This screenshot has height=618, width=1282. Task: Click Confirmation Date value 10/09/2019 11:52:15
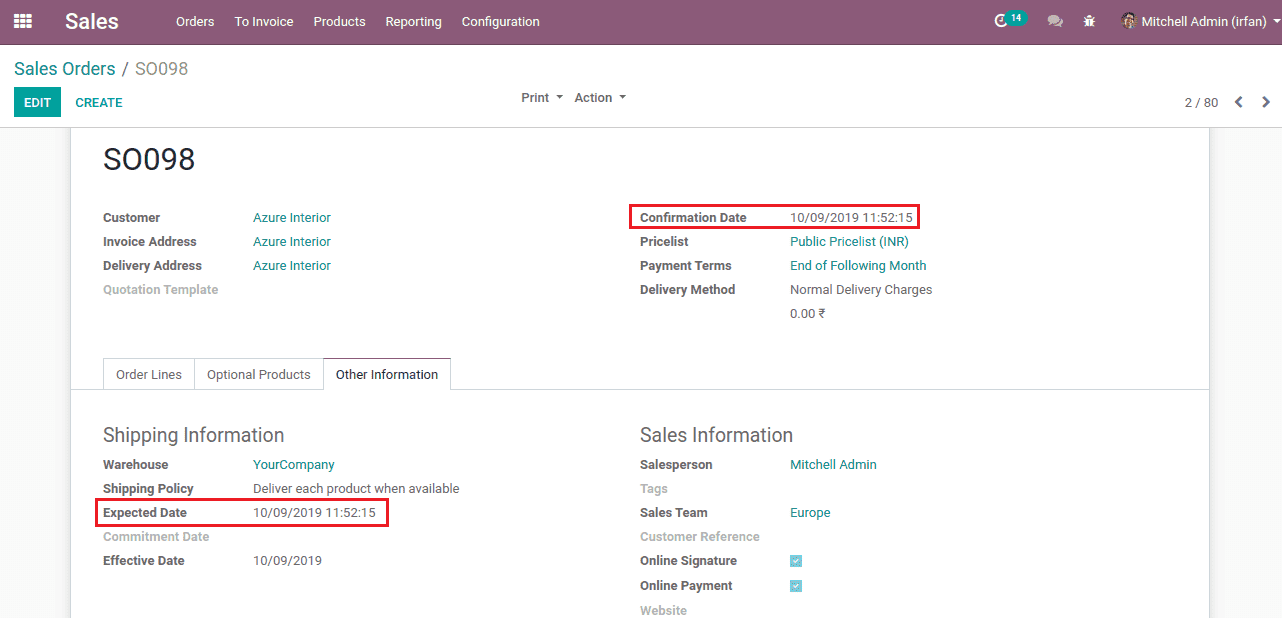click(851, 218)
